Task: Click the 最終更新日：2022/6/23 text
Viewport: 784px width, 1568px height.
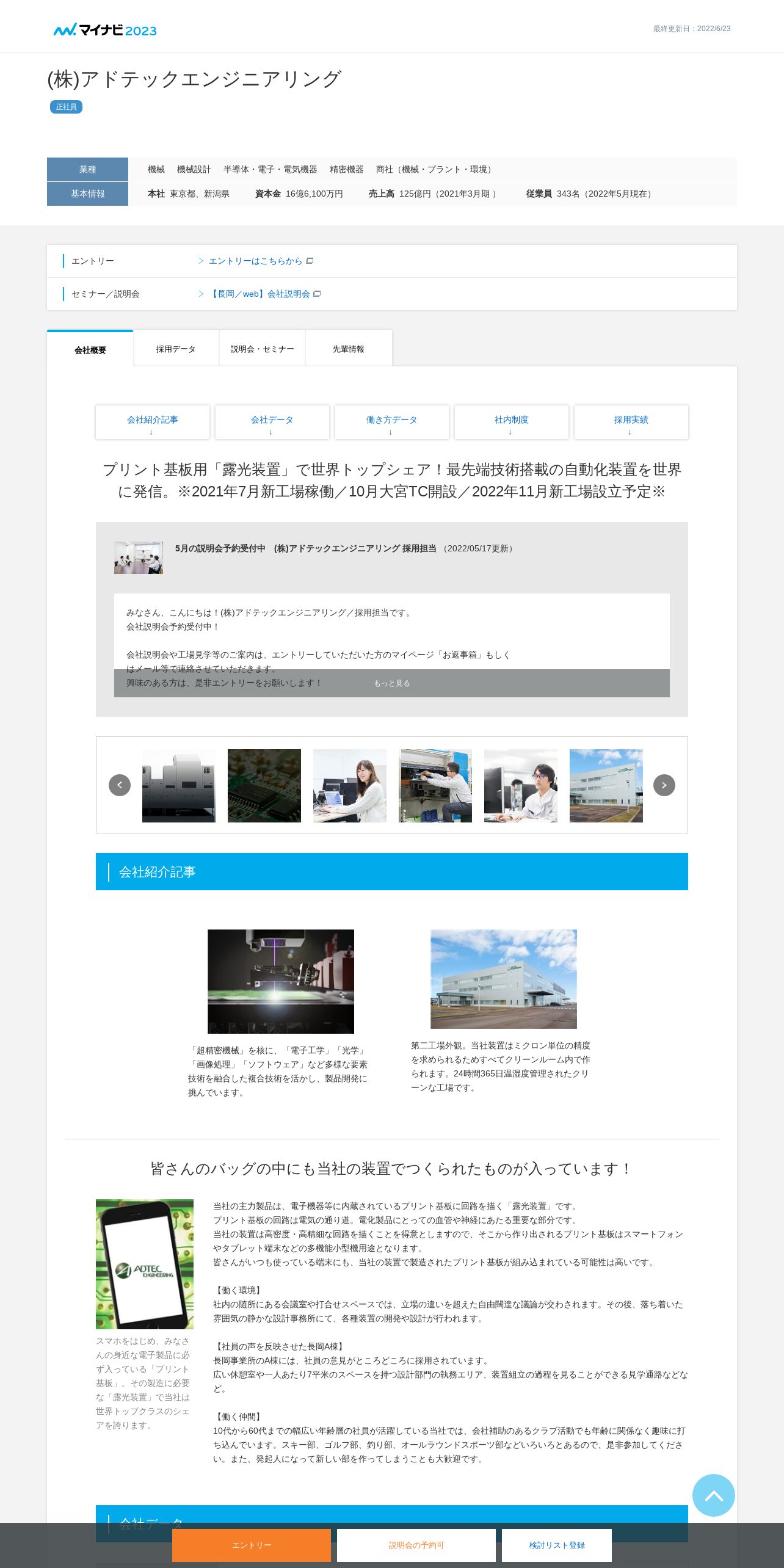Action: [692, 29]
